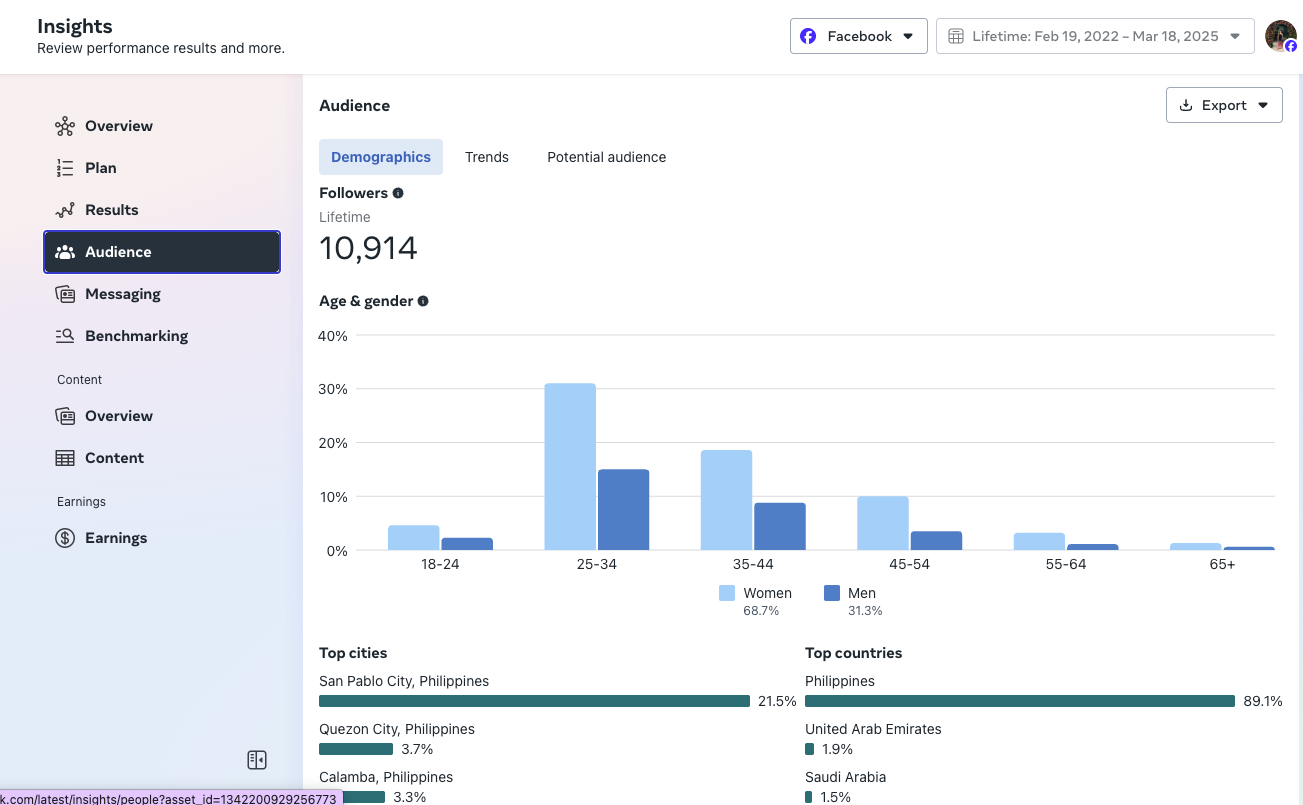Open the profile avatar at top right
Image resolution: width=1303 pixels, height=805 pixels.
(x=1280, y=36)
